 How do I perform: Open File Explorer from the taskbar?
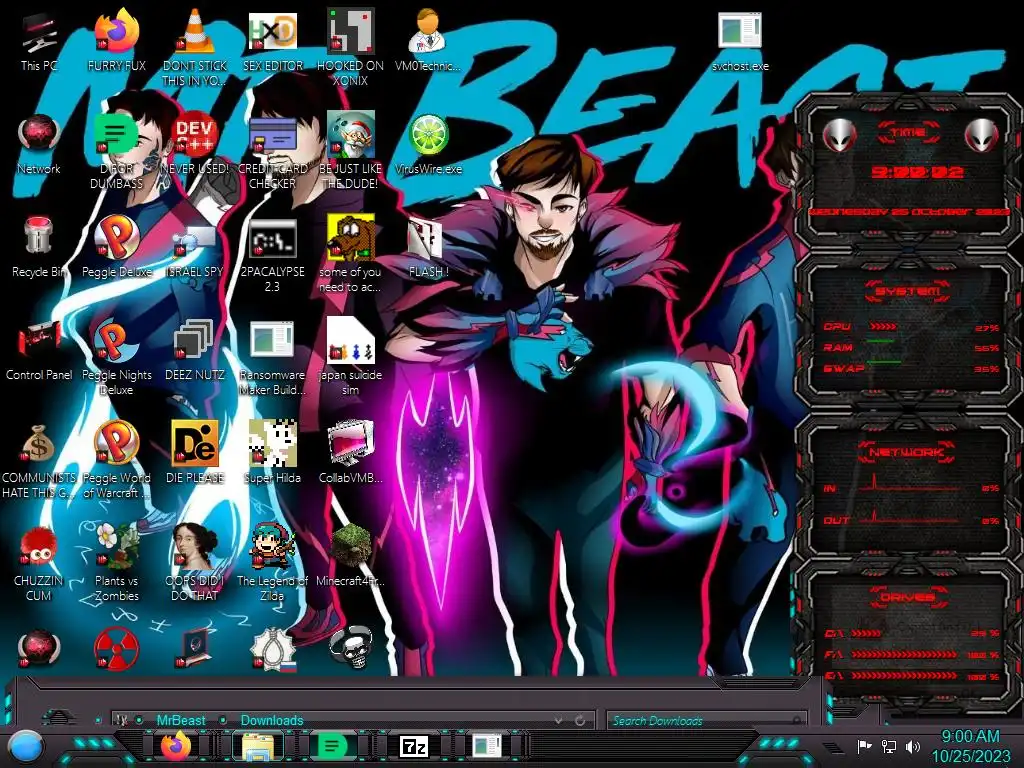click(257, 746)
